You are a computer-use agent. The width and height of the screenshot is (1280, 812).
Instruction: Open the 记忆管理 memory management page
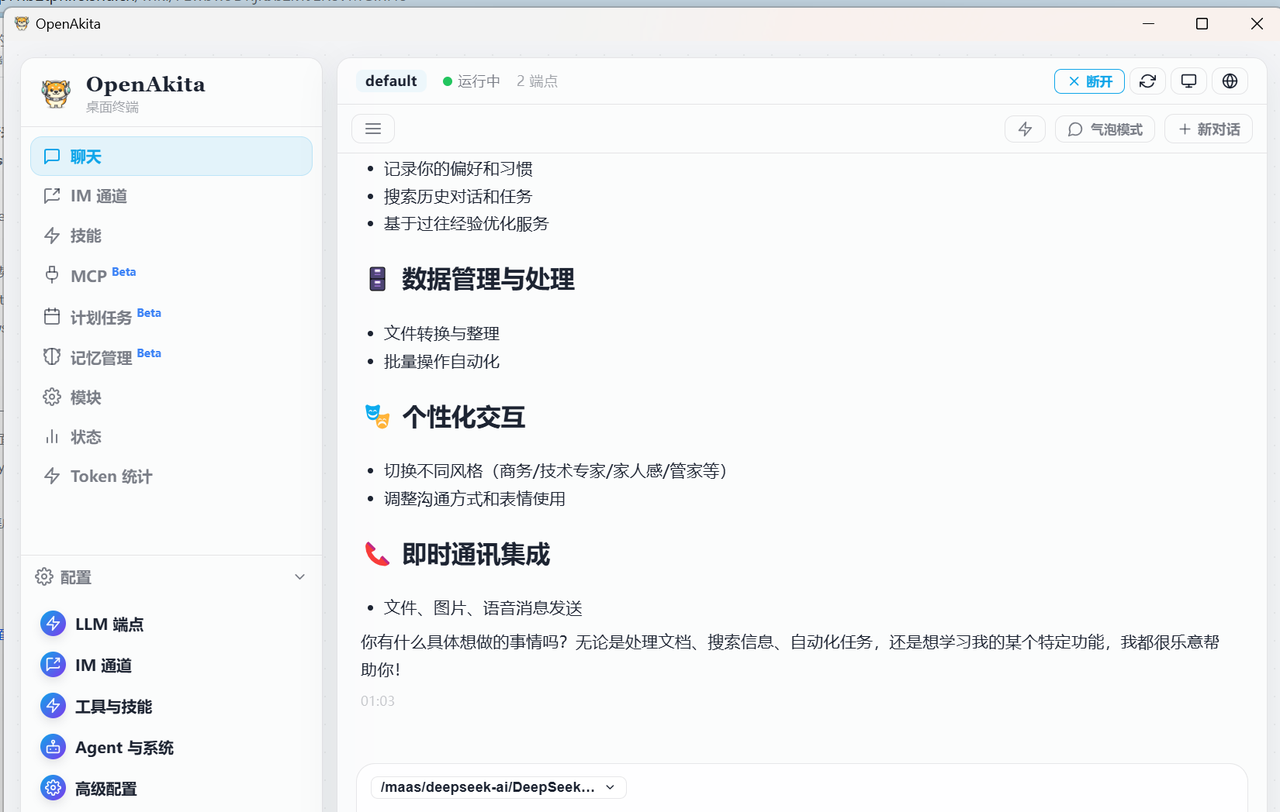pos(171,357)
